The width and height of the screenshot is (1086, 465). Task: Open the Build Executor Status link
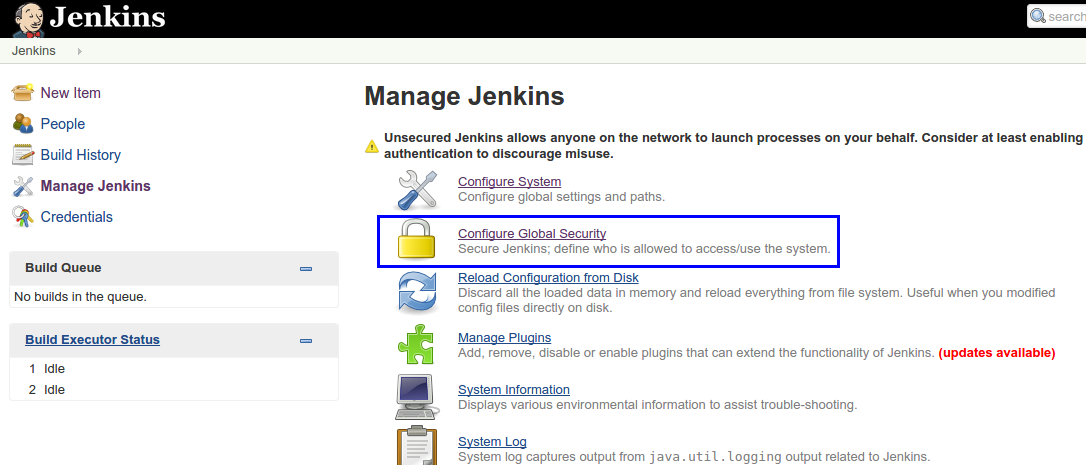click(93, 340)
